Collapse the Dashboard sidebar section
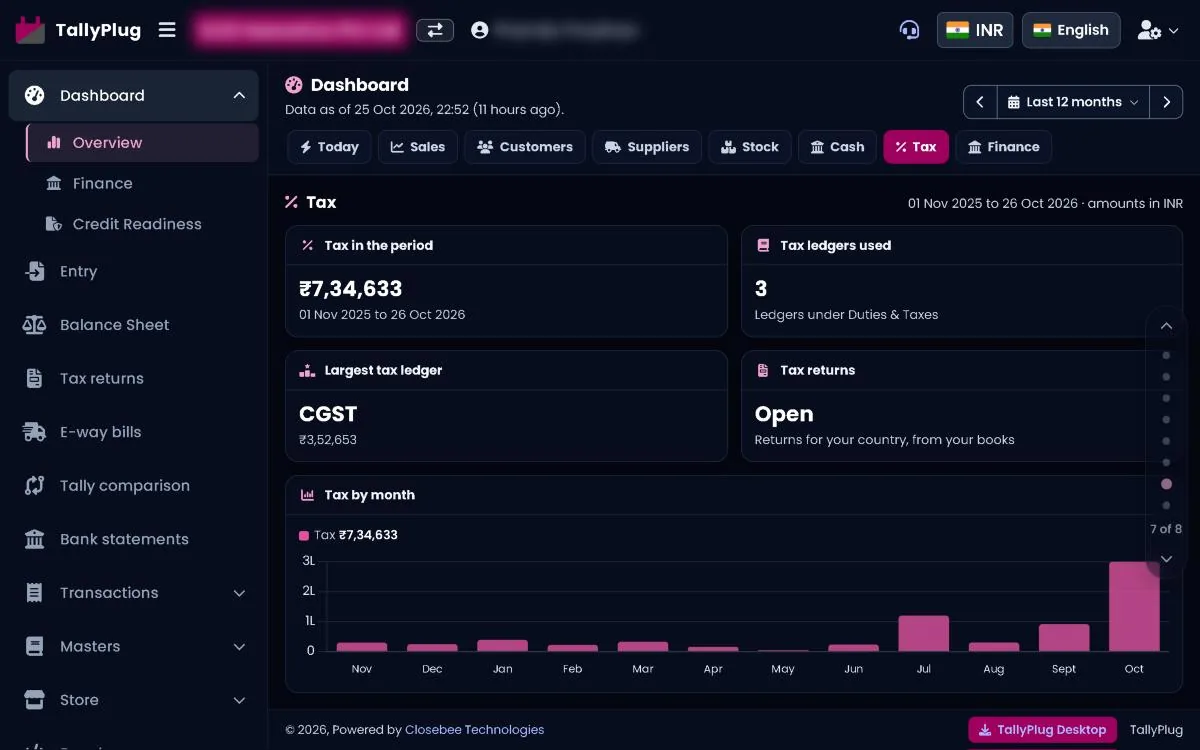This screenshot has height=750, width=1200. point(239,96)
